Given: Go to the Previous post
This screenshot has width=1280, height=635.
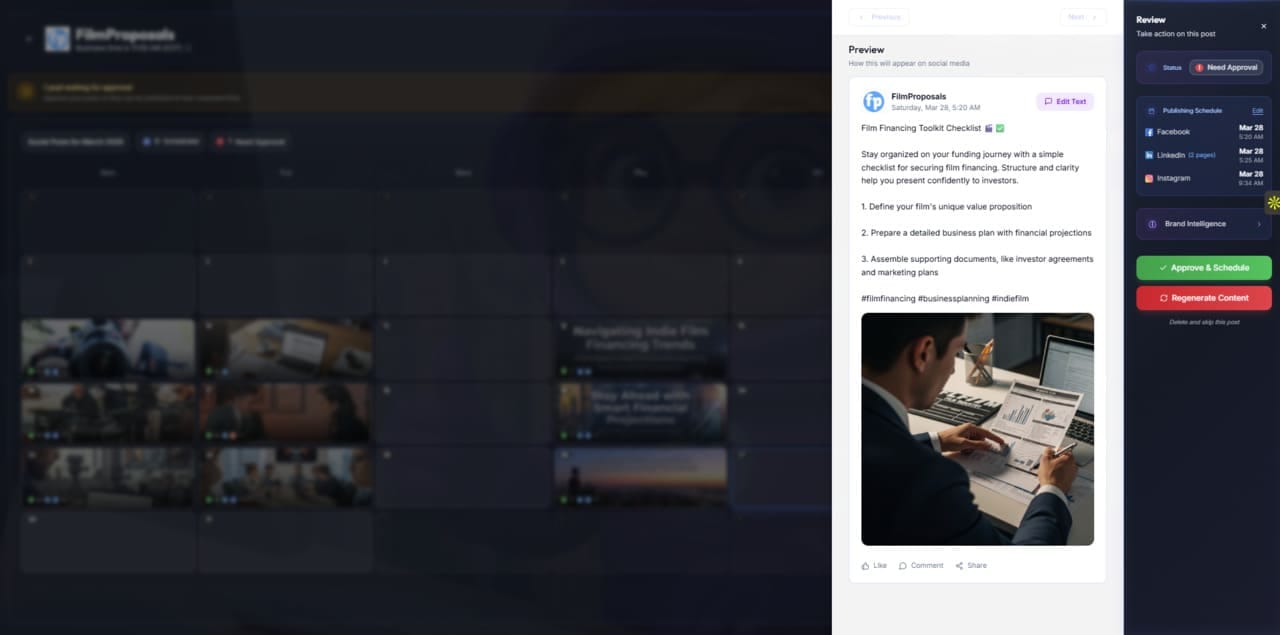Looking at the screenshot, I should (879, 17).
